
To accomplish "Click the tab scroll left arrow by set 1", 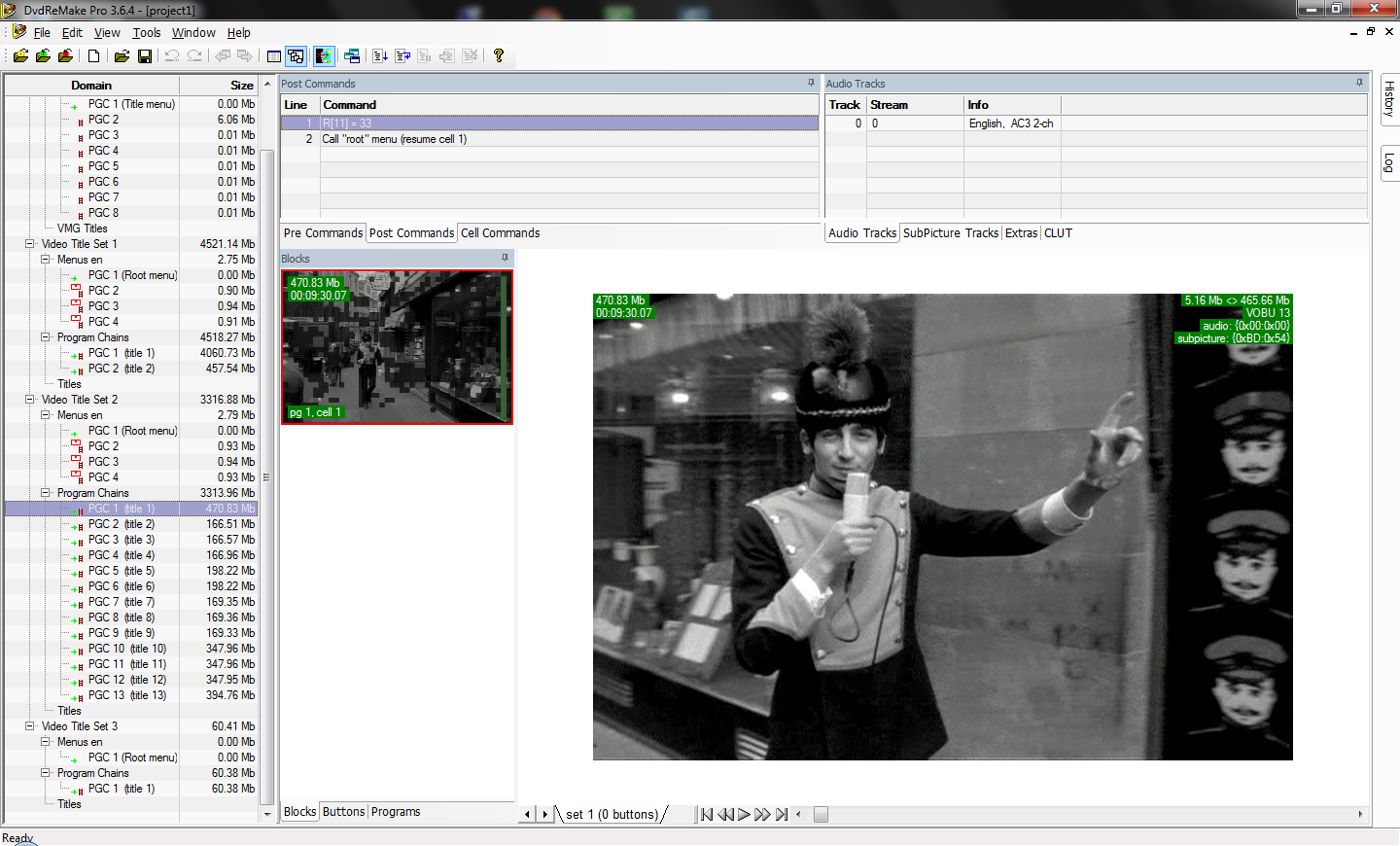I will [528, 815].
